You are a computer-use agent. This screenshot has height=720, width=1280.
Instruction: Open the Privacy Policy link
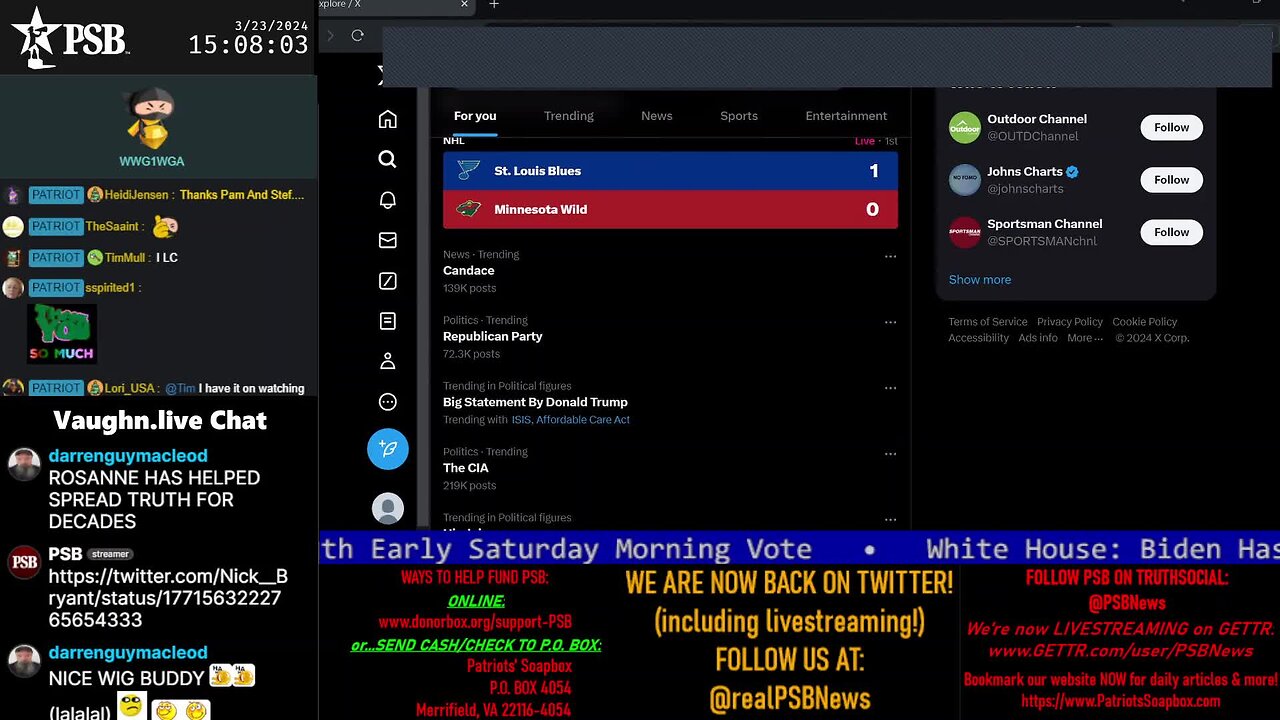pyautogui.click(x=1070, y=322)
